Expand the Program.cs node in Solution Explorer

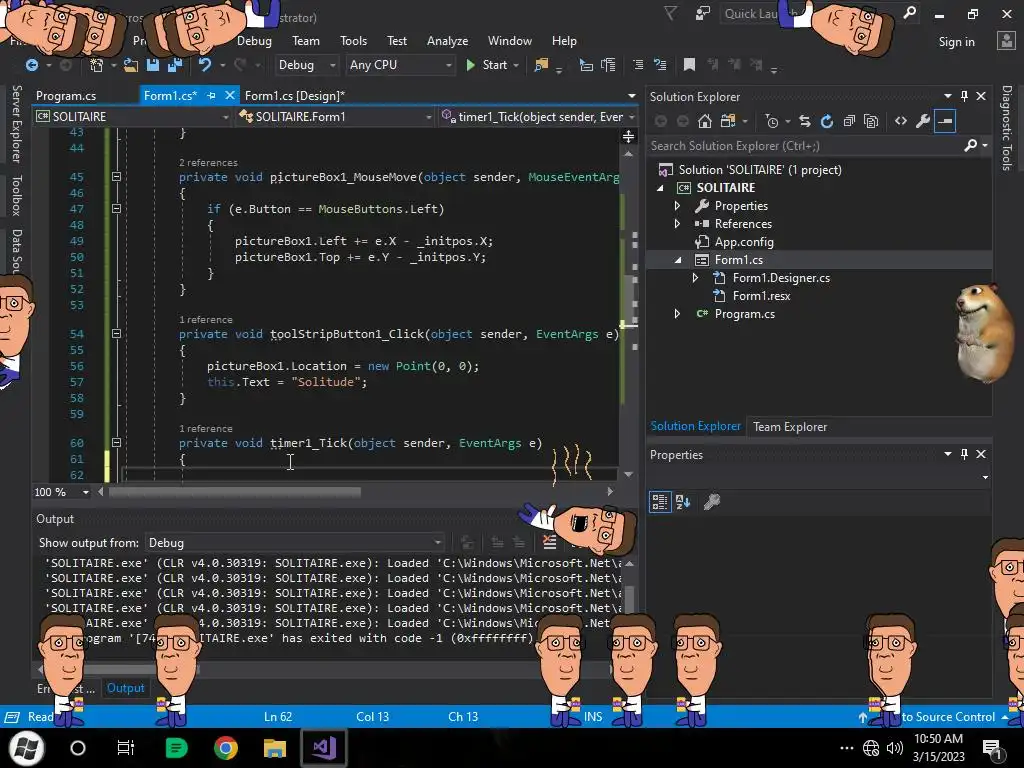point(677,314)
